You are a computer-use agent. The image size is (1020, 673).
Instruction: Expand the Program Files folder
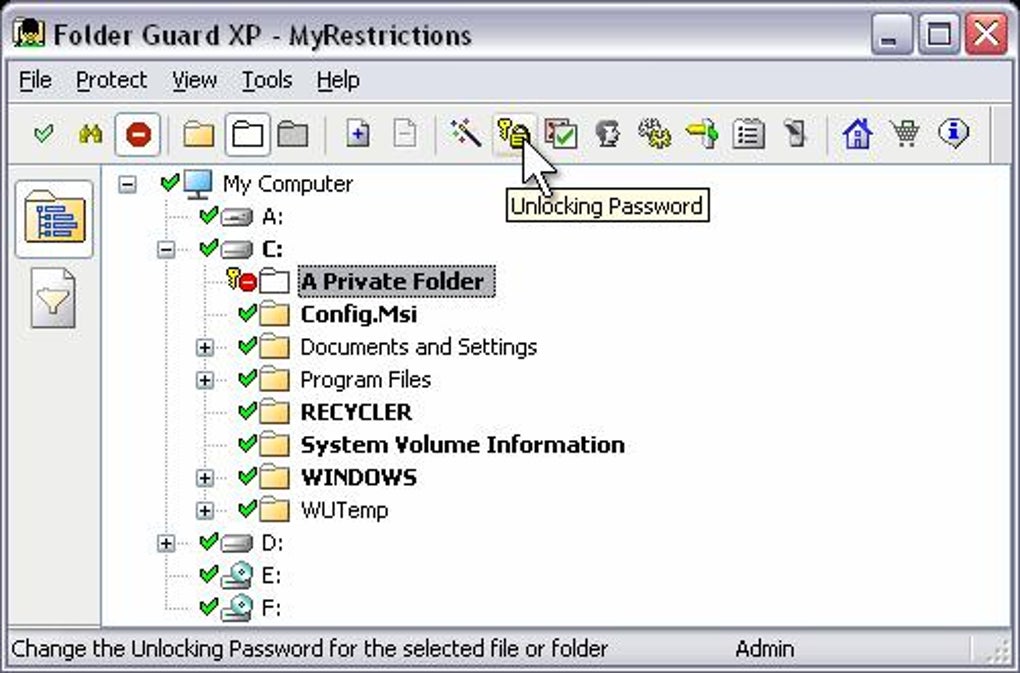coord(205,380)
